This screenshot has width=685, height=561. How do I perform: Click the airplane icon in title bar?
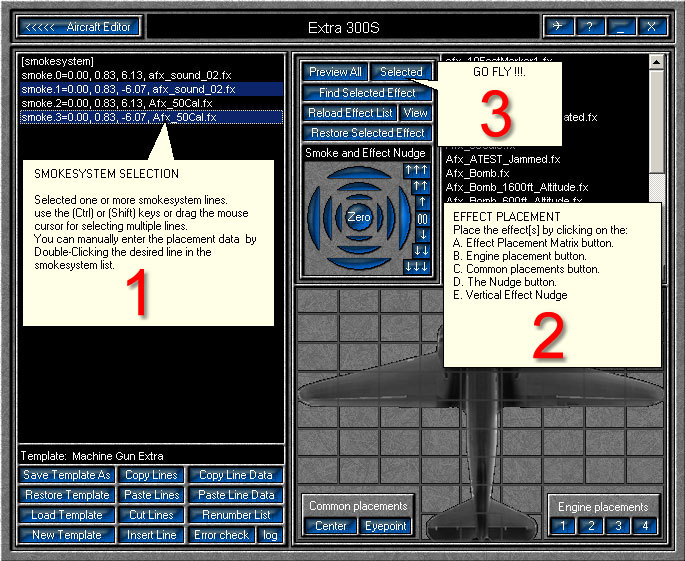557,27
